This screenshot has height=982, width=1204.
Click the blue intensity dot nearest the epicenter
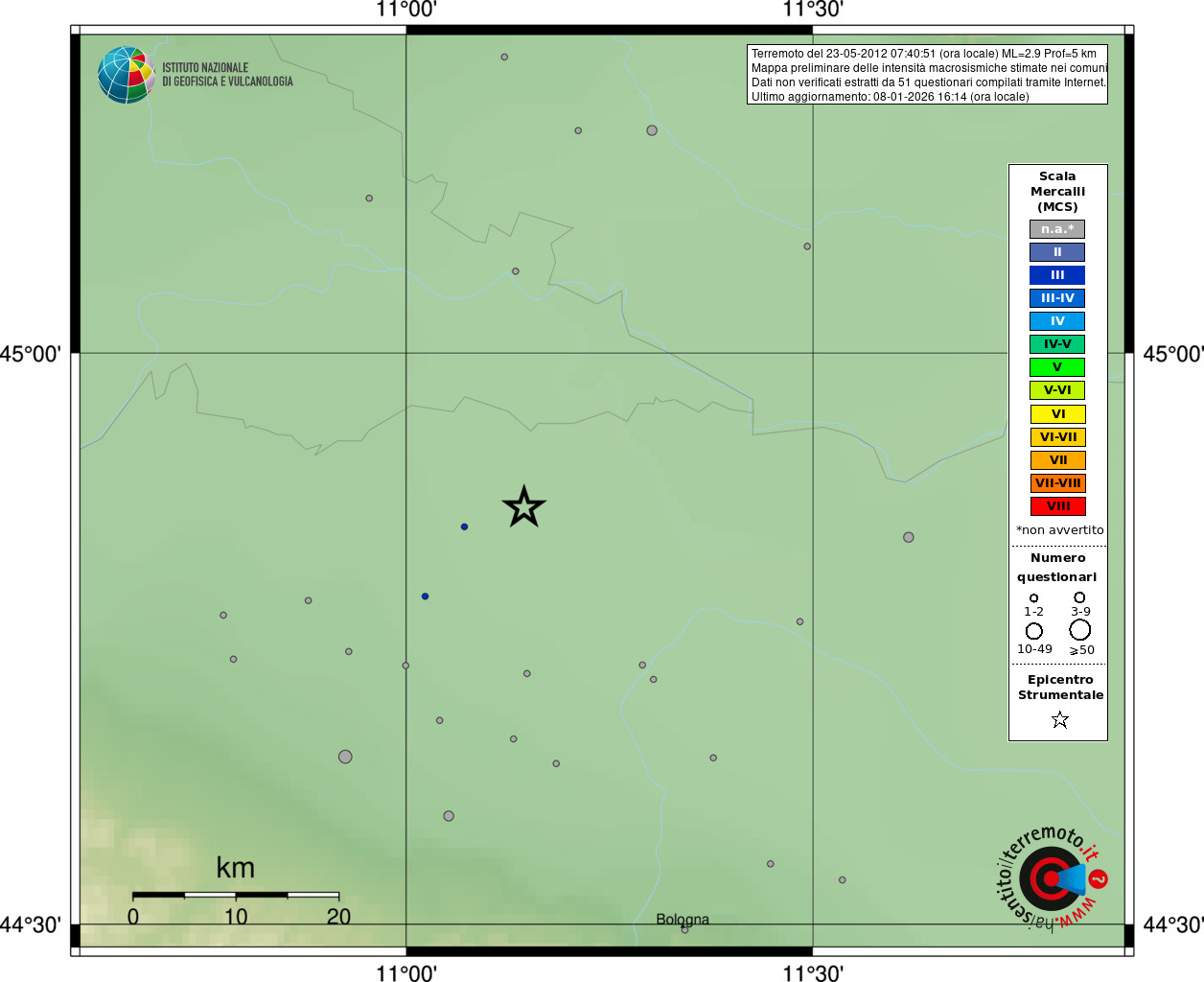(464, 526)
